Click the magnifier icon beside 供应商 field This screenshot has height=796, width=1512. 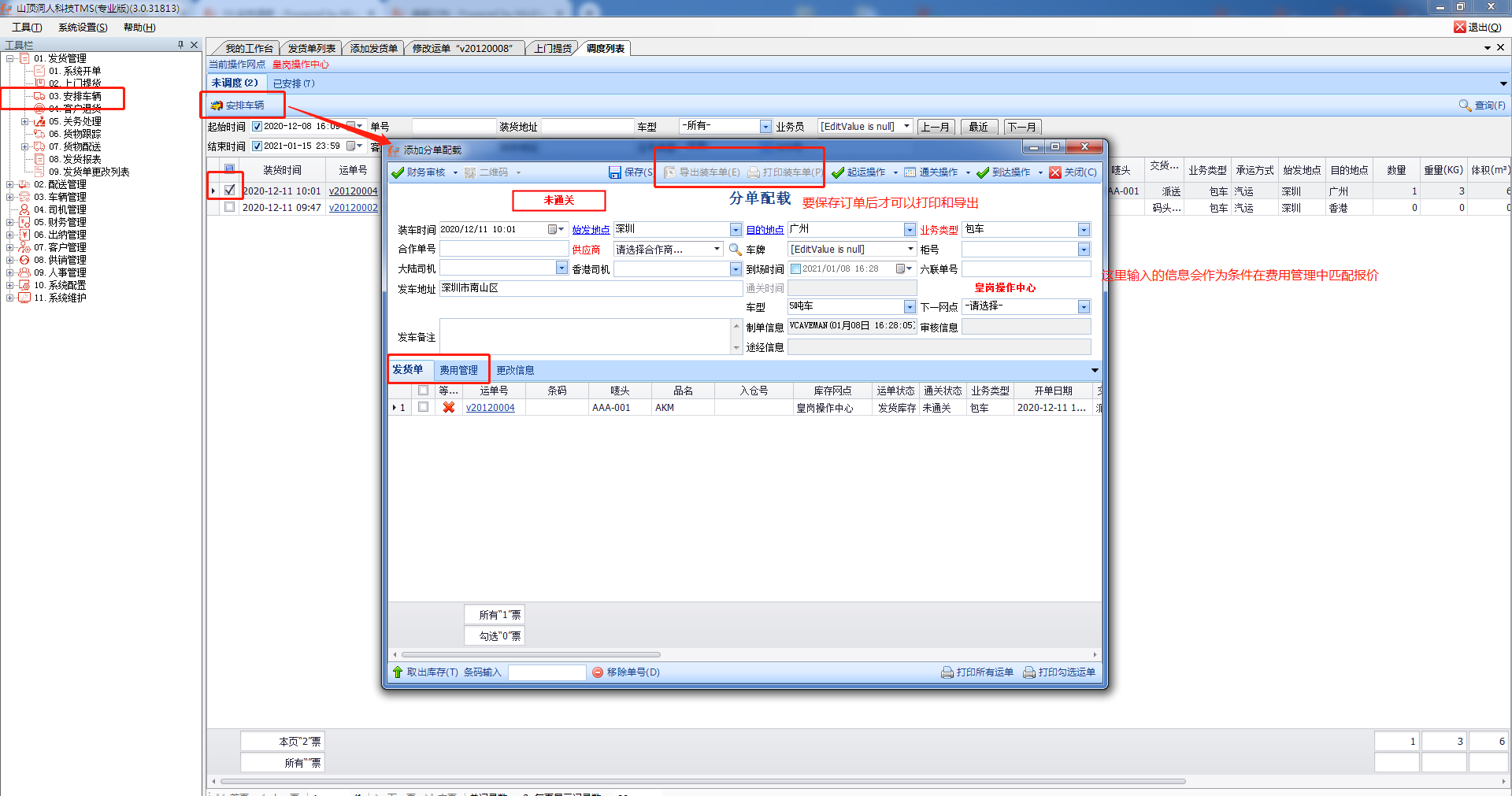point(735,250)
